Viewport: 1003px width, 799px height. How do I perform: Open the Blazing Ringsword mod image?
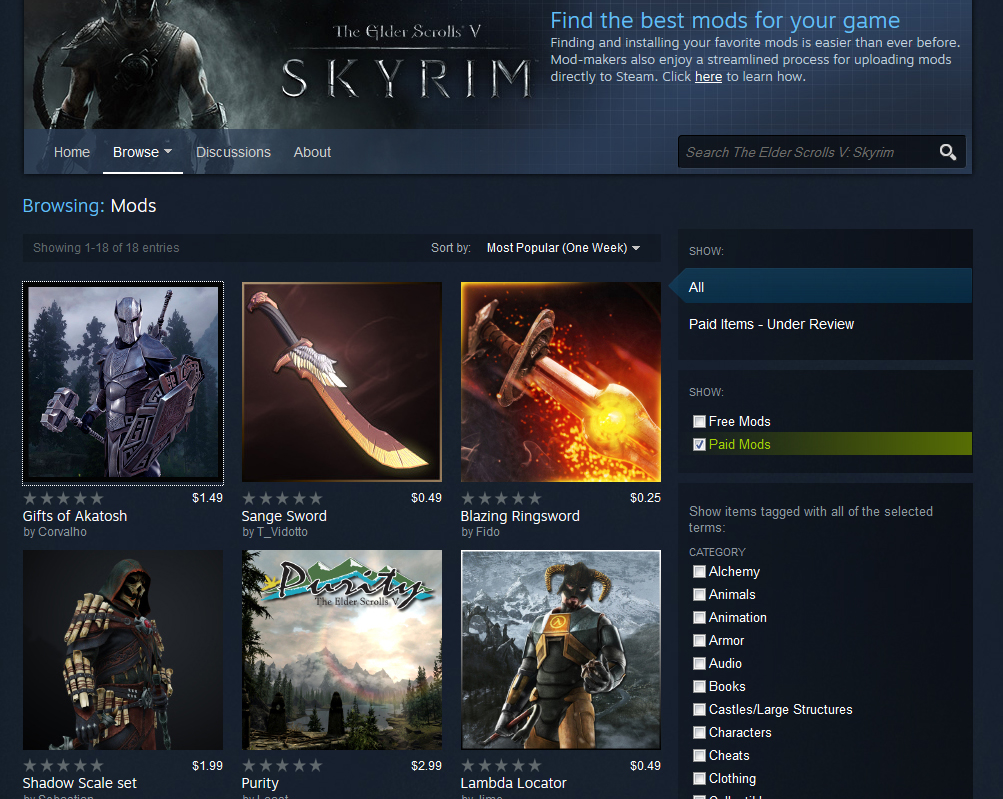point(561,382)
